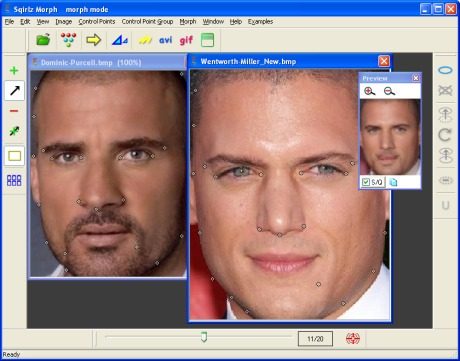Open the Control Points menu
The width and height of the screenshot is (460, 361).
(x=97, y=22)
